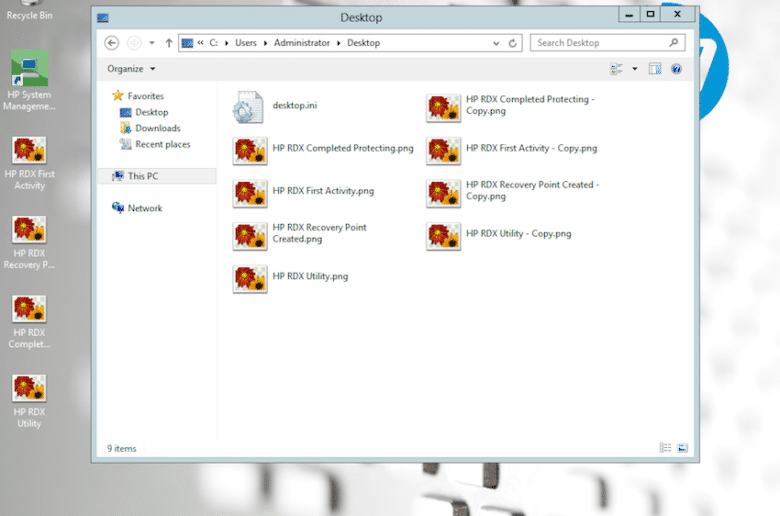Expand the address bar history dropdown
This screenshot has height=516, width=780.
pyautogui.click(x=496, y=43)
